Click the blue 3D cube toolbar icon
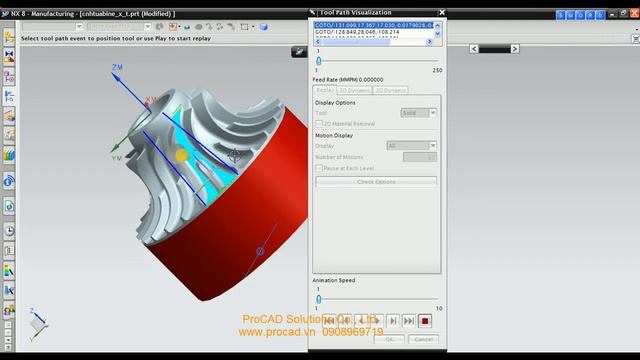Image resolution: width=640 pixels, height=360 pixels. click(264, 27)
